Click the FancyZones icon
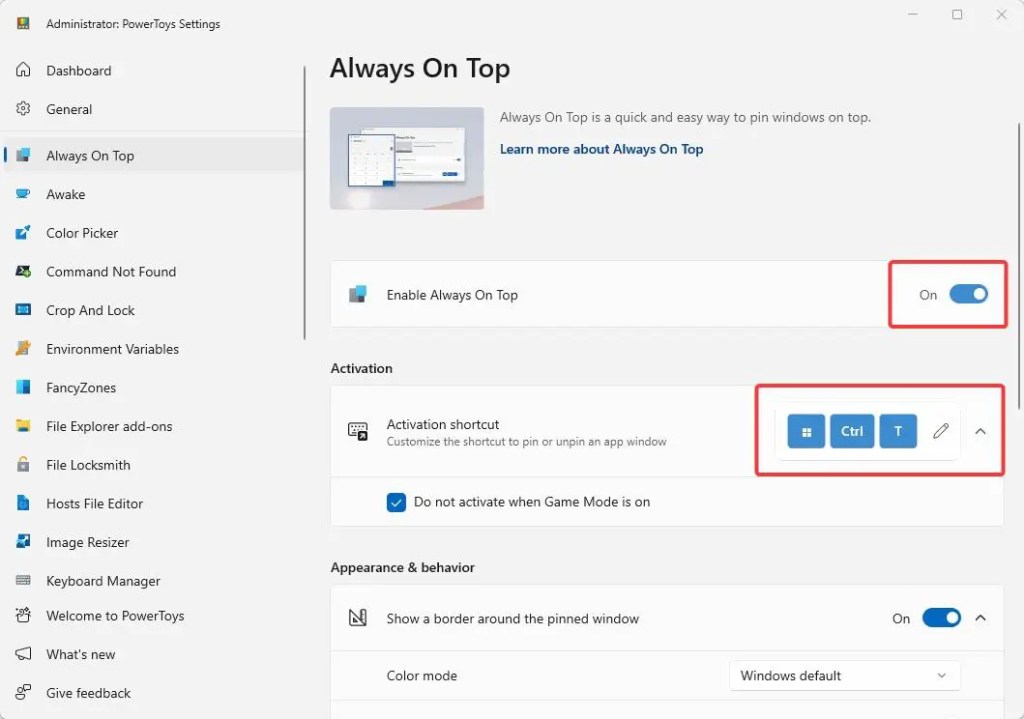 click(23, 387)
